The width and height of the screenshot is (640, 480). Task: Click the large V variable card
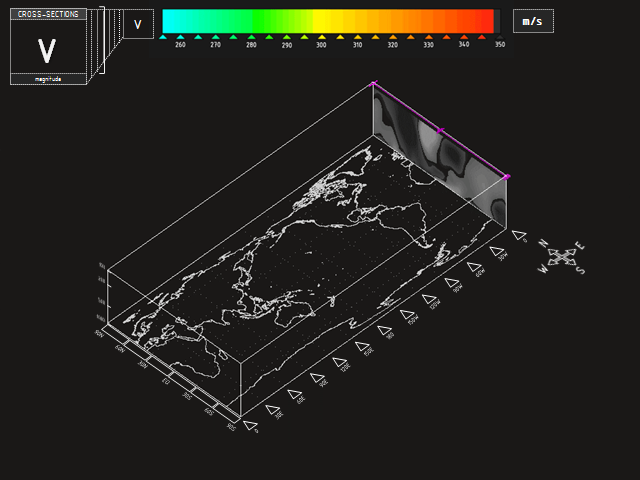point(48,49)
